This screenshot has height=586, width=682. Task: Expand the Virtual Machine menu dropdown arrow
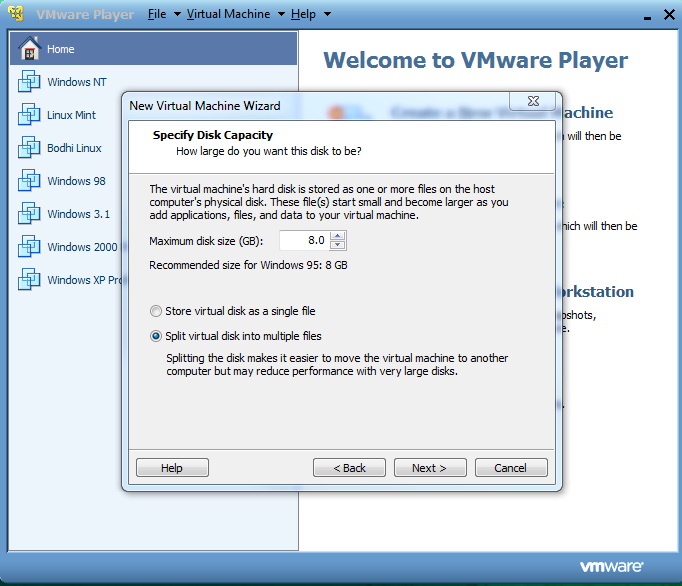pos(281,14)
